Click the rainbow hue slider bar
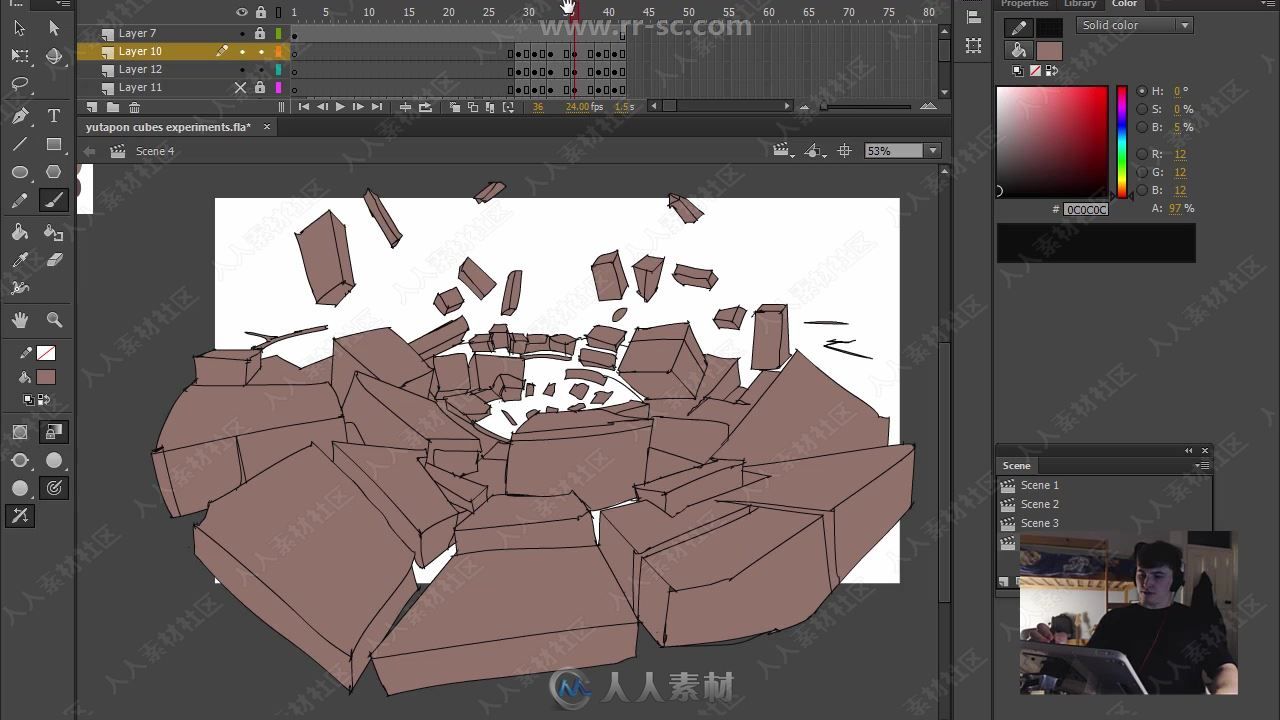Screen dimensions: 1280x720 [x=1122, y=142]
